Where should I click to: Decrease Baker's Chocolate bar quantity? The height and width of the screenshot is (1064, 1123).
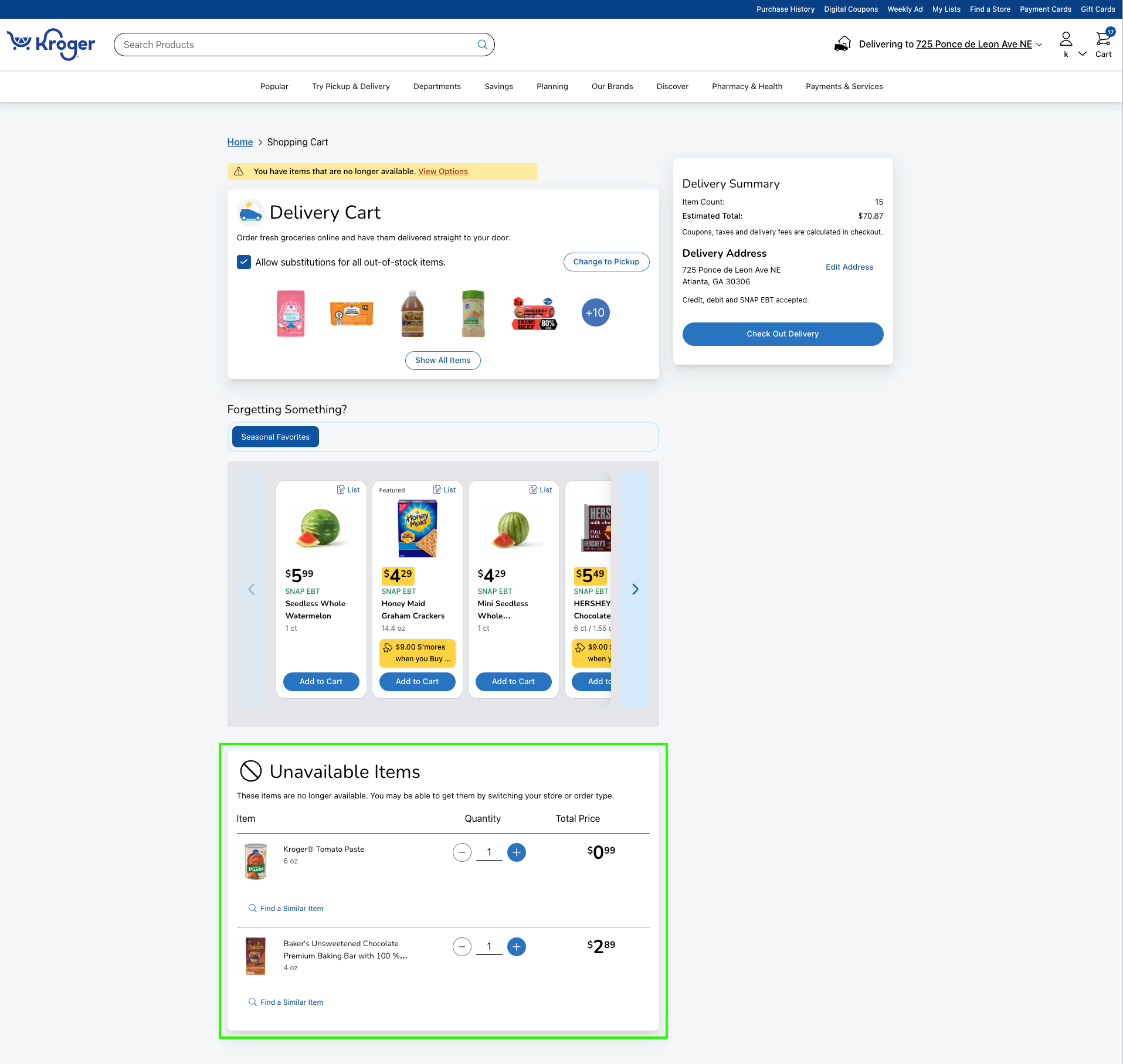tap(462, 947)
